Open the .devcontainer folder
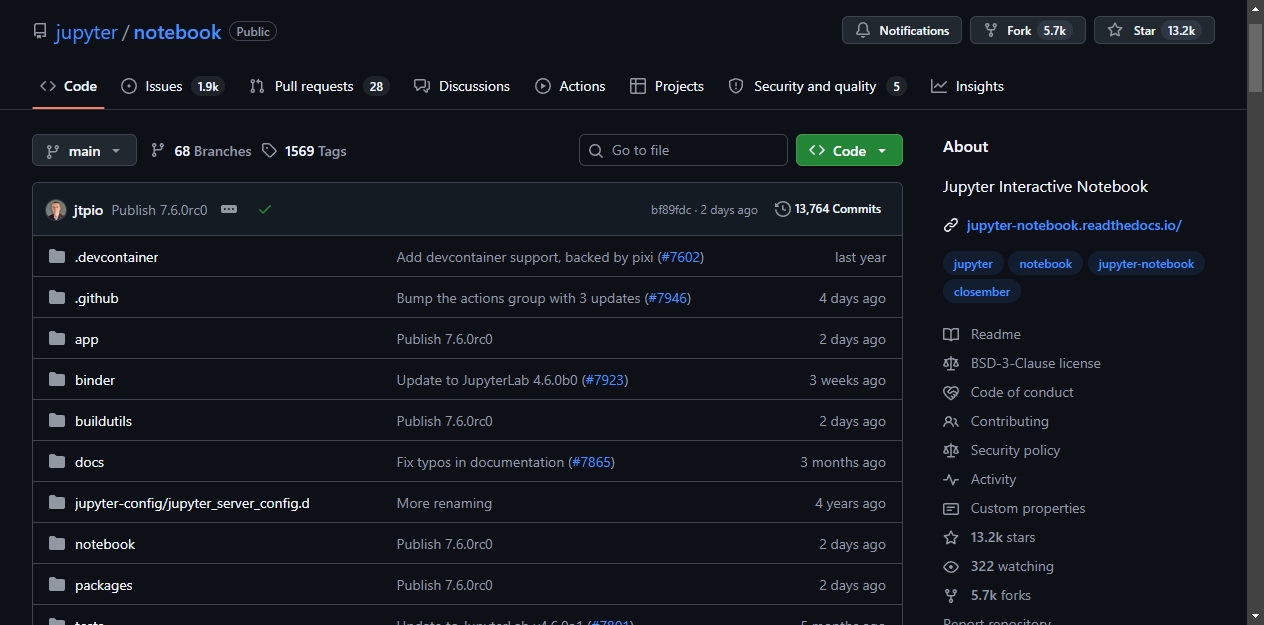The width and height of the screenshot is (1264, 625). 116,257
